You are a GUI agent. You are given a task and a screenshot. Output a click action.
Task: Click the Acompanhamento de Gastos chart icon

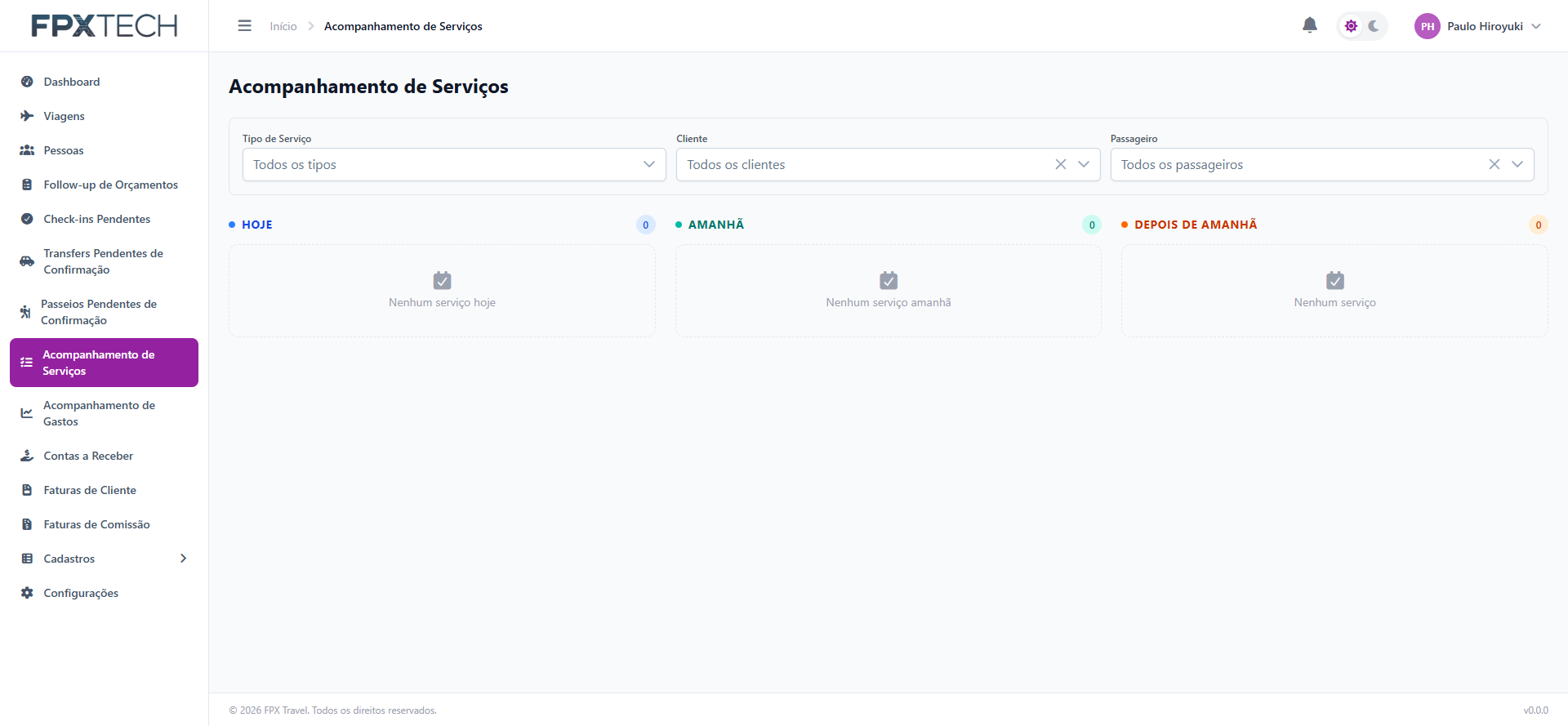(x=27, y=413)
